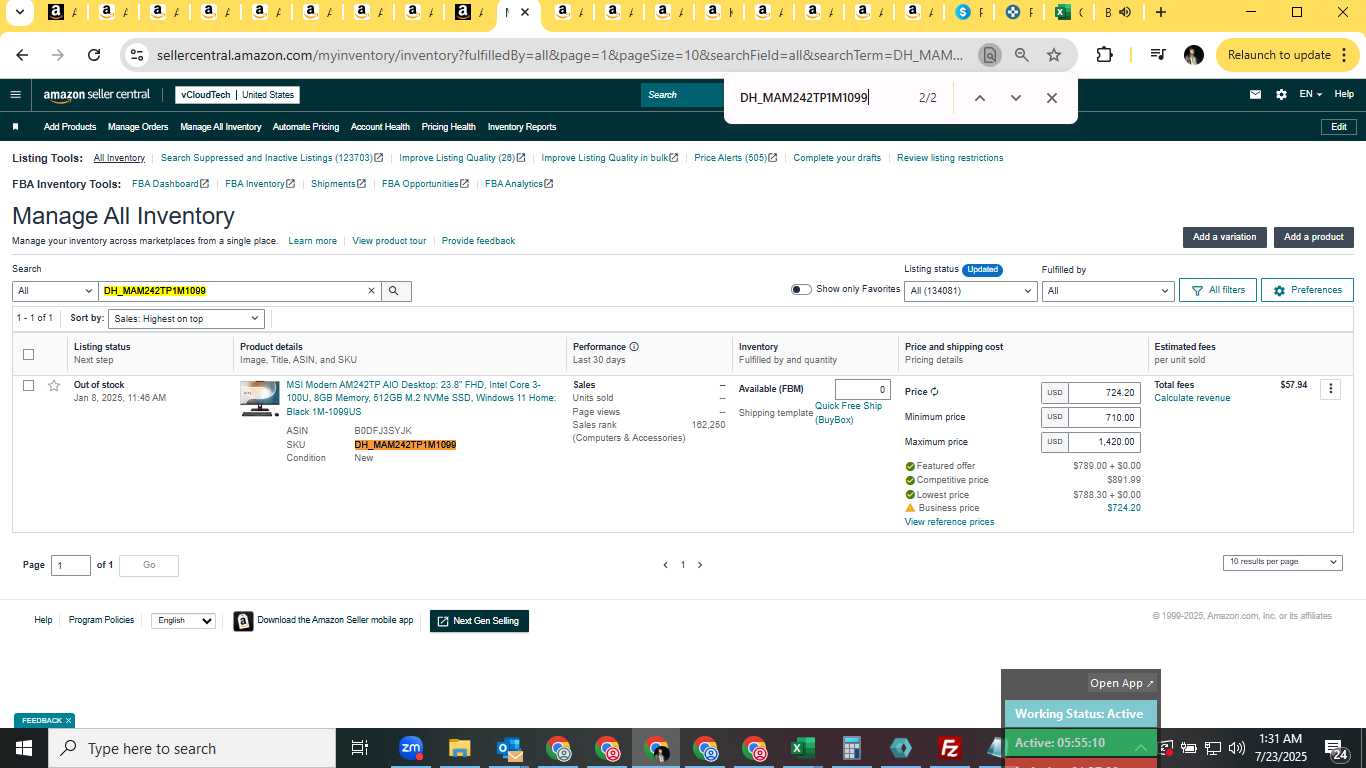This screenshot has height=768, width=1366.
Task: Open the listing row actions kebab menu
Action: (x=1330, y=389)
